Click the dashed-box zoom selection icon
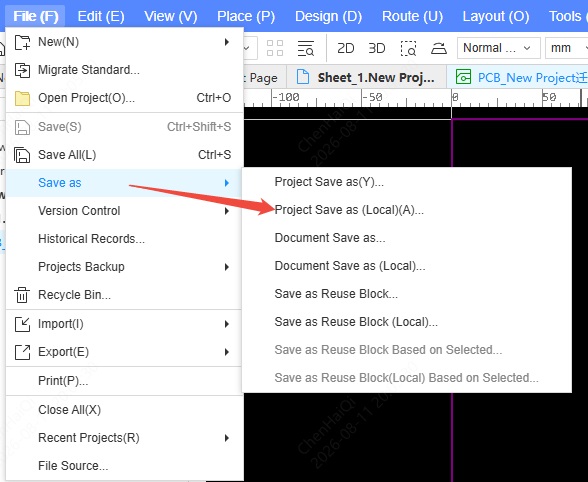Viewport: 588px width, 482px height. [x=408, y=48]
